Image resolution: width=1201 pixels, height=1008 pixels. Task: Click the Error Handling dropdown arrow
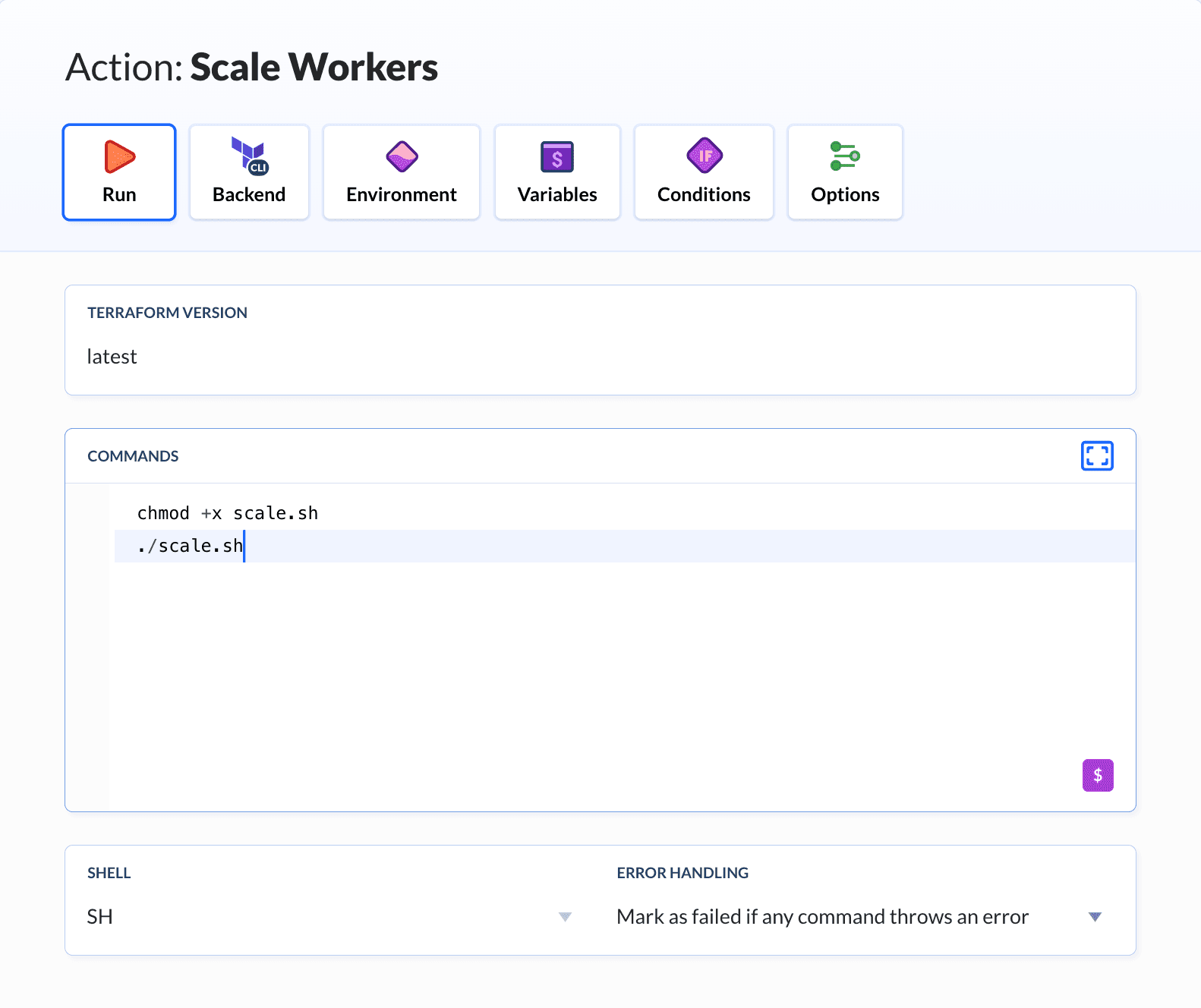[x=1095, y=917]
